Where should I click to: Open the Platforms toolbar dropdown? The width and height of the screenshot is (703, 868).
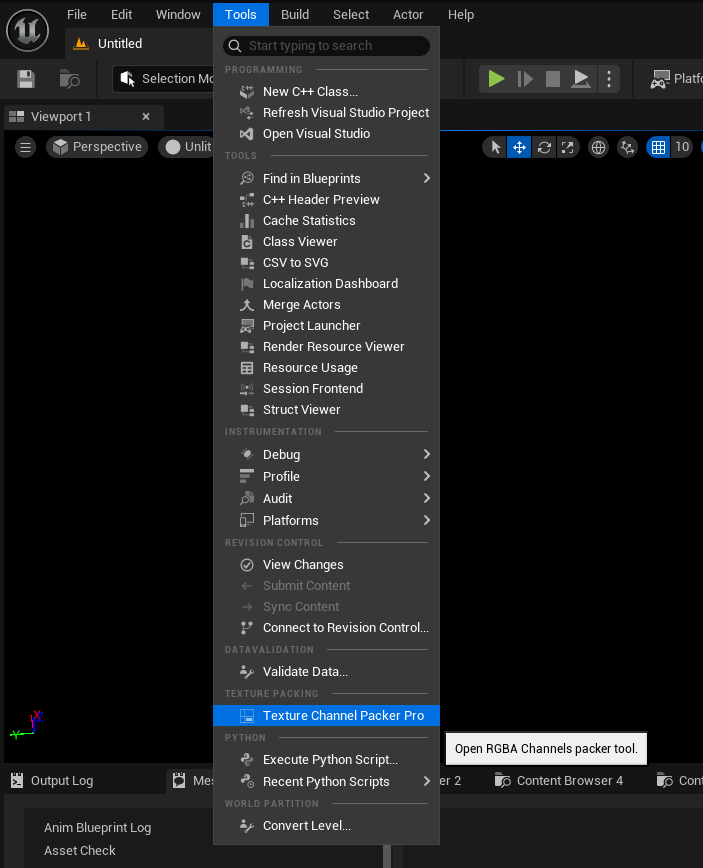[676, 79]
